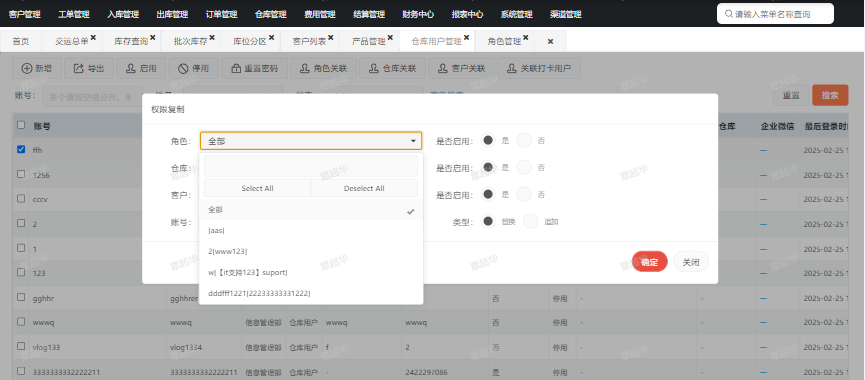Select 否 for 是否启用 in the 客户 row
Viewport: 865px width, 380px height.
point(524,194)
